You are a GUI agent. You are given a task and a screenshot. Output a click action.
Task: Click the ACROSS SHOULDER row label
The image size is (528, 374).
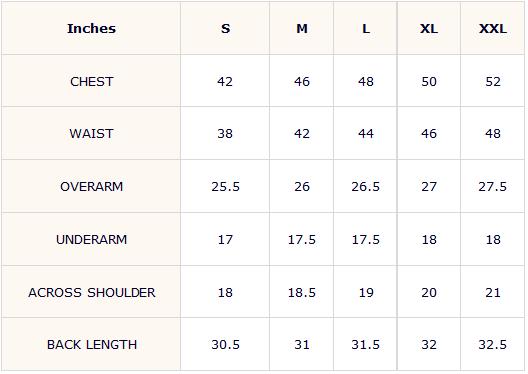(x=91, y=292)
